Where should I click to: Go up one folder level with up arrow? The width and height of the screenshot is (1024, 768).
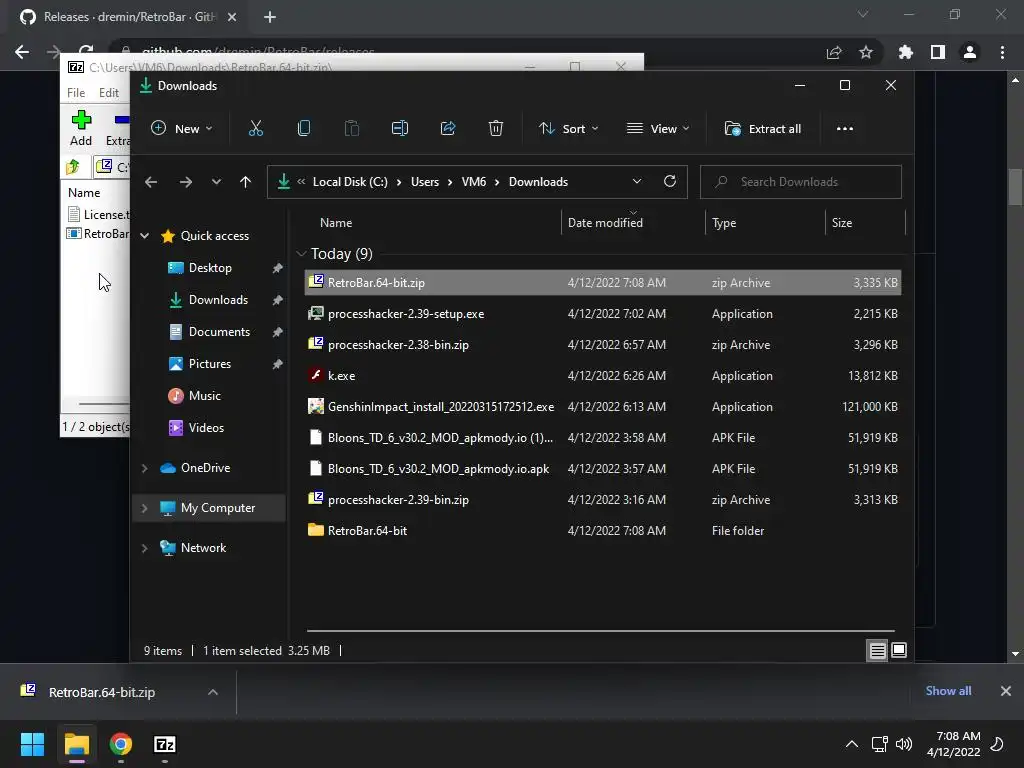coord(245,182)
